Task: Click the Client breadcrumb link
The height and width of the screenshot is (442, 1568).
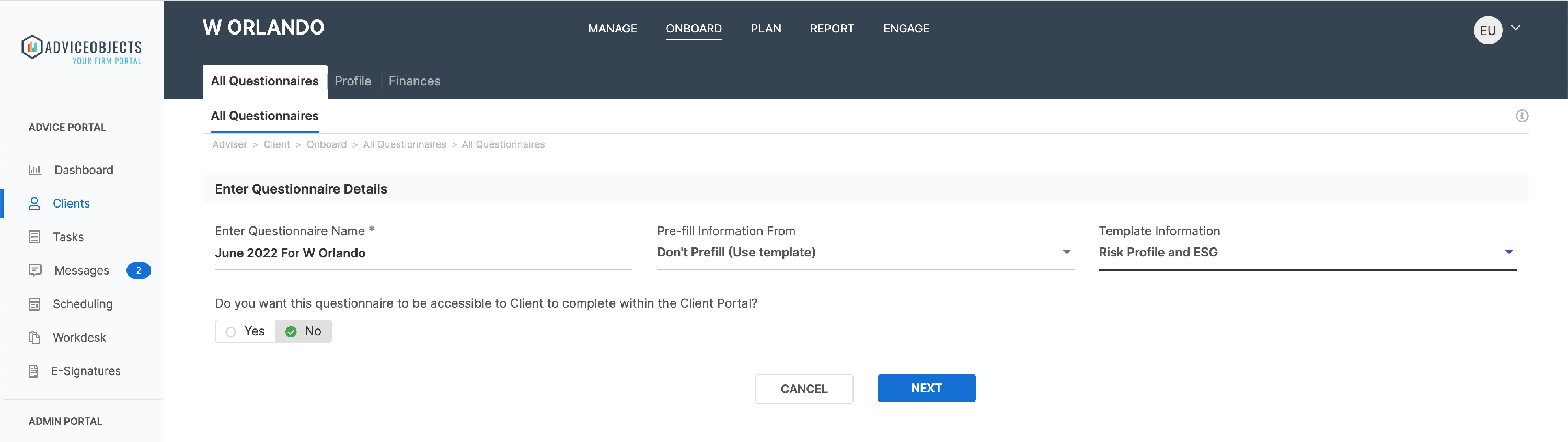Action: tap(276, 144)
